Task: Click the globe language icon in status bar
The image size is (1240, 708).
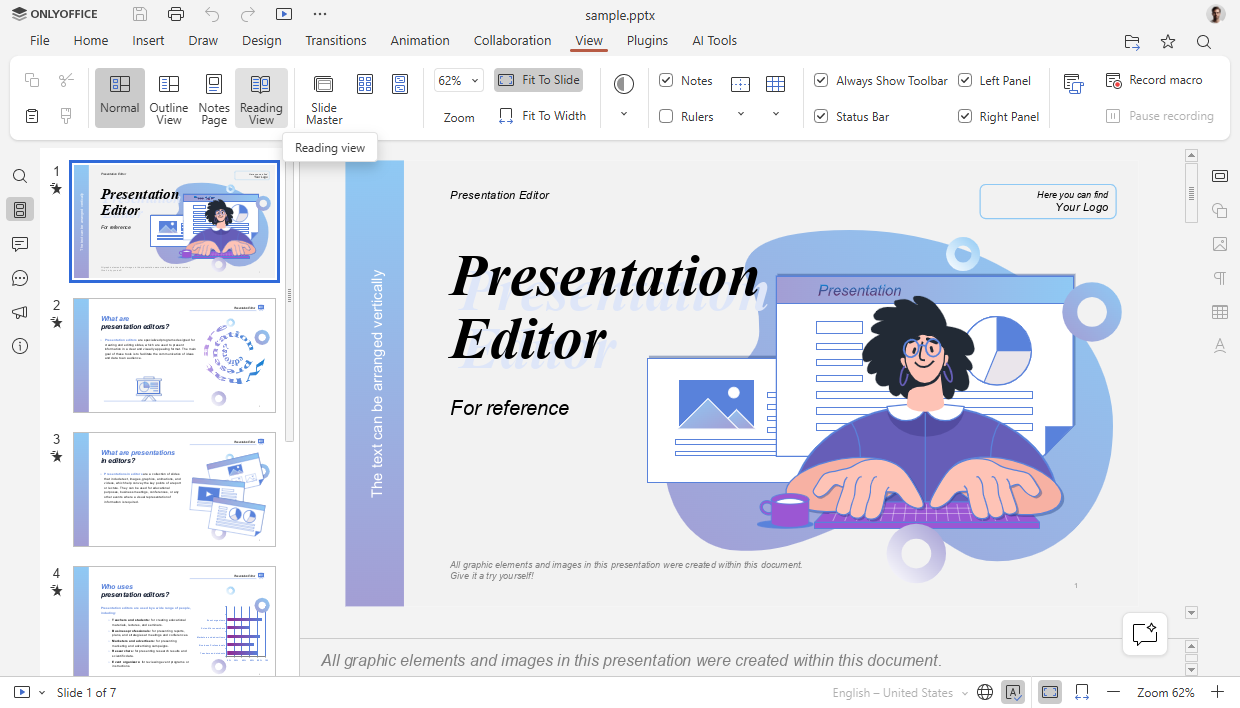Action: [985, 692]
